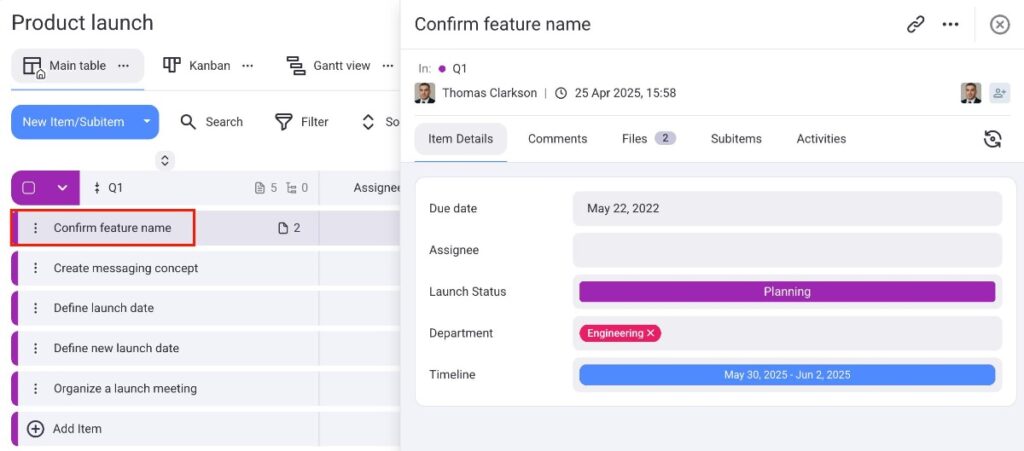Collapse the Q1 group with chevron

(x=62, y=188)
